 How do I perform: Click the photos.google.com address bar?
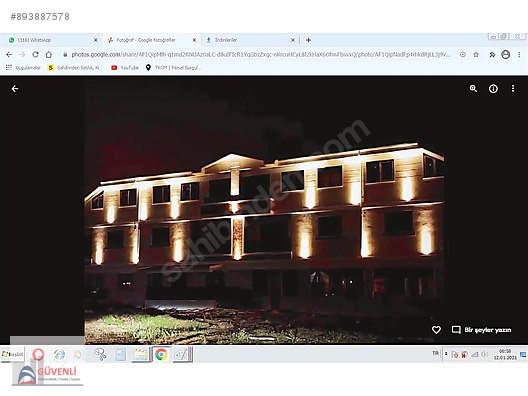259,55
